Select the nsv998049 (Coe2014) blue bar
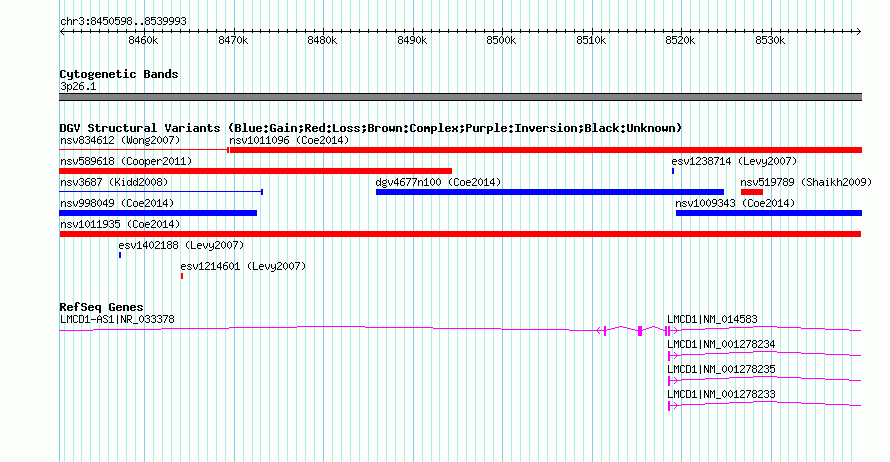Viewport: 890px width, 462px height. pos(158,213)
